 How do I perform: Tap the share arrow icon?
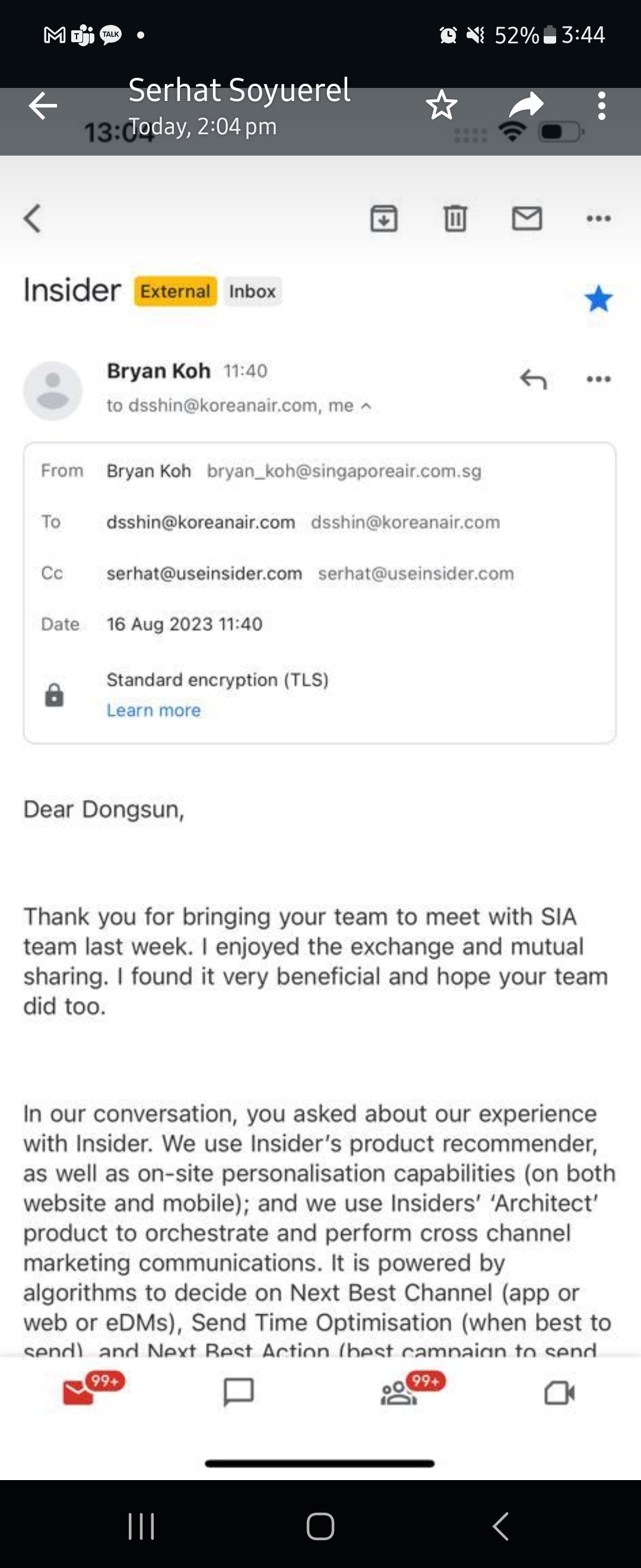tap(525, 105)
